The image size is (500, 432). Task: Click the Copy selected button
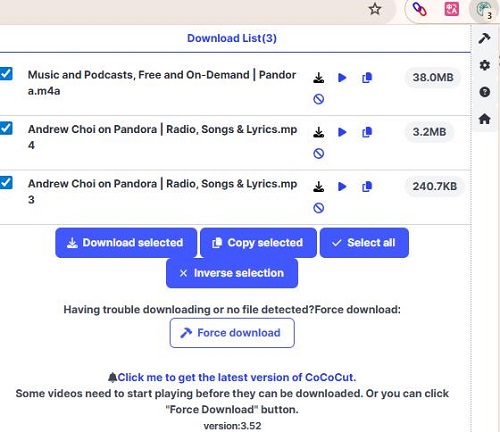click(258, 243)
